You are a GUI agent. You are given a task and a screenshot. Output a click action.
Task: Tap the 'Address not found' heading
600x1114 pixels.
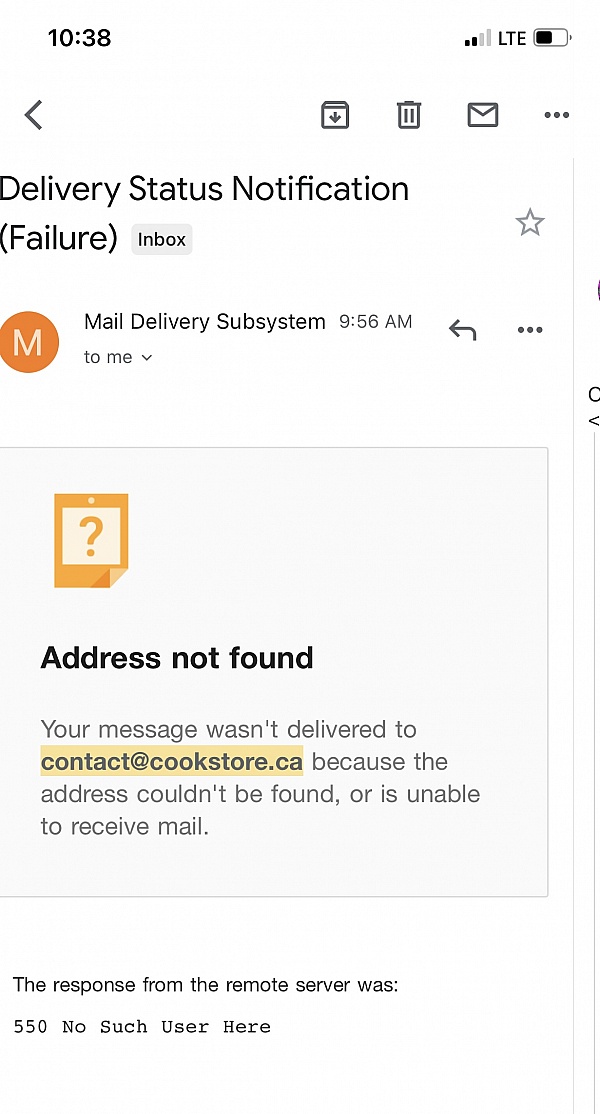(x=177, y=658)
